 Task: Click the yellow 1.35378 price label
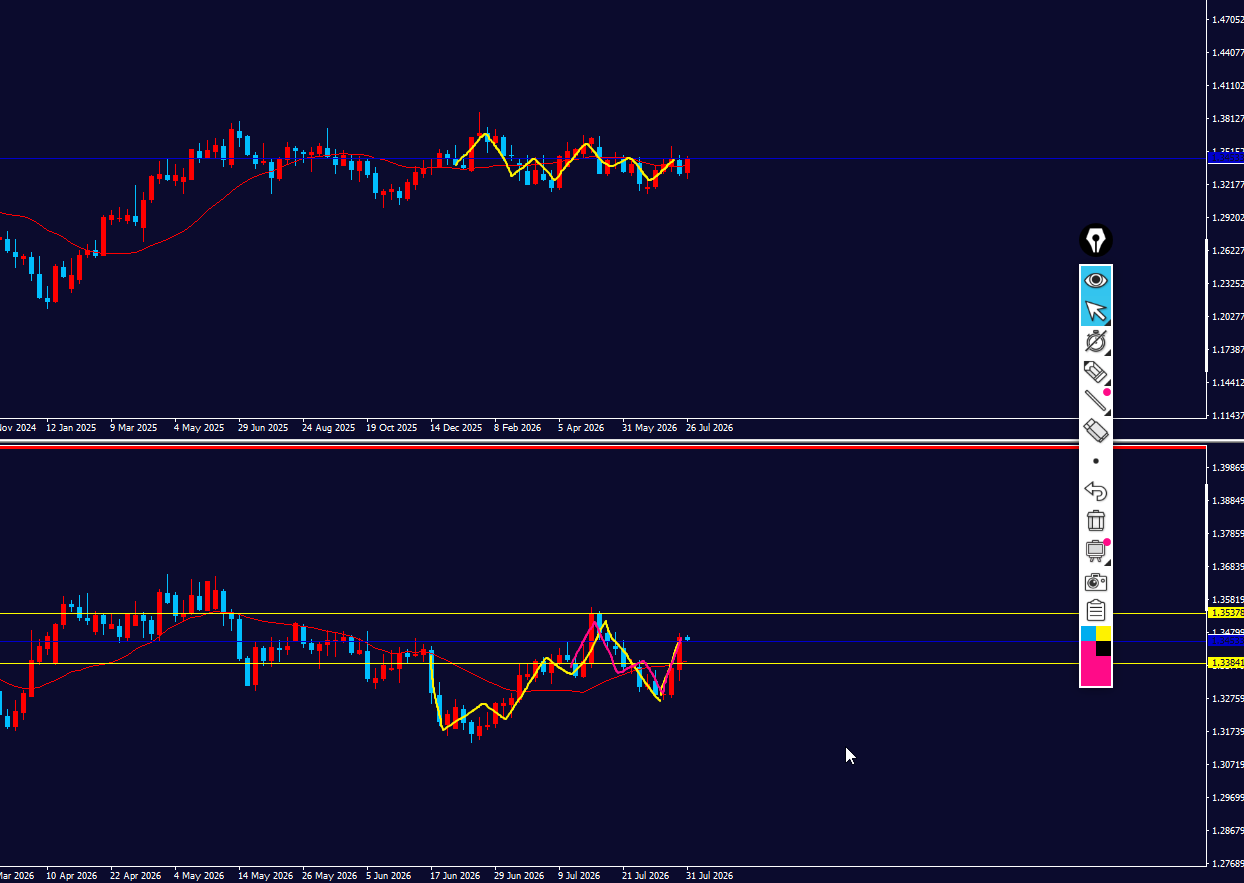tap(1226, 613)
